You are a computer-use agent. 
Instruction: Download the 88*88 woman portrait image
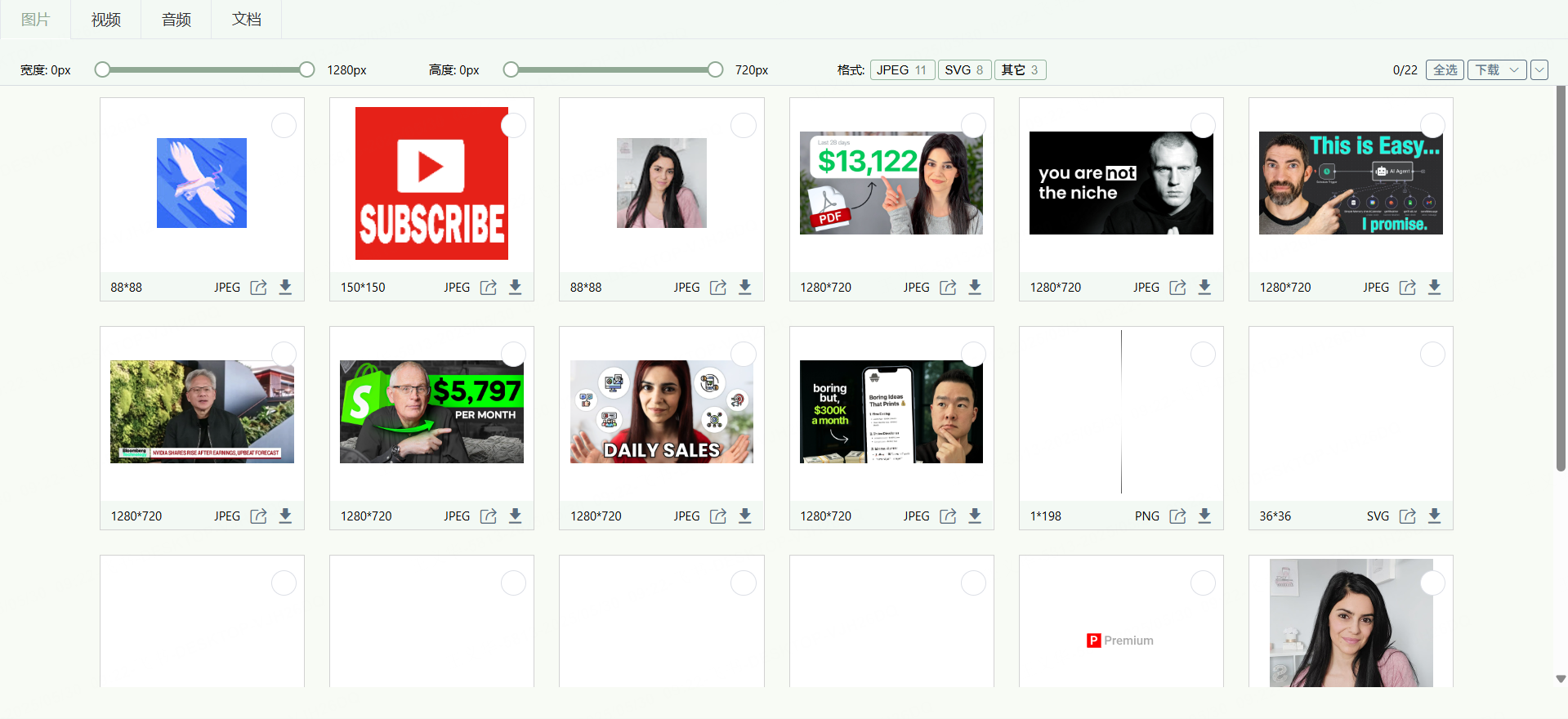744,288
